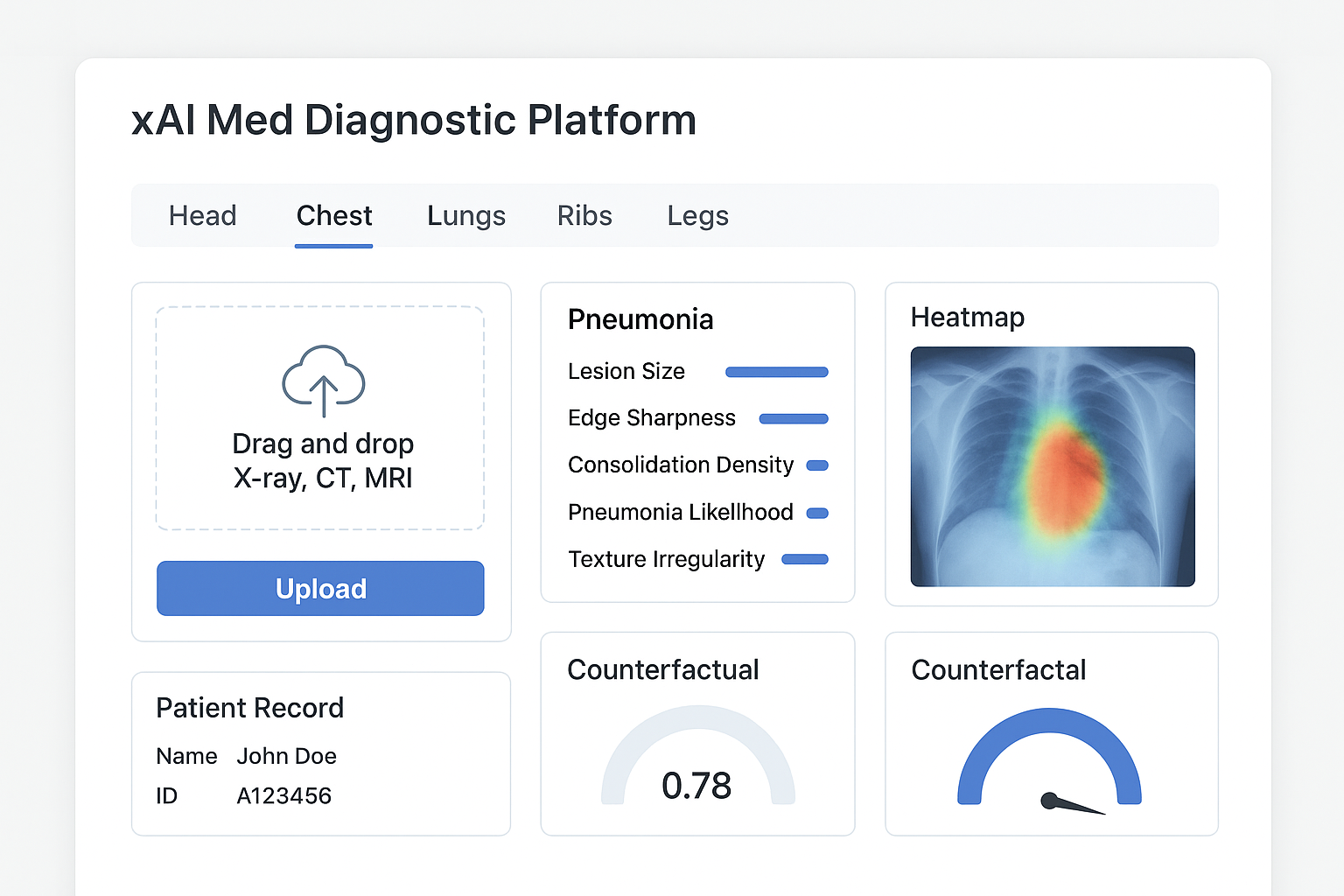This screenshot has width=1344, height=896.
Task: Click the heatmap X-ray image
Action: [1052, 466]
